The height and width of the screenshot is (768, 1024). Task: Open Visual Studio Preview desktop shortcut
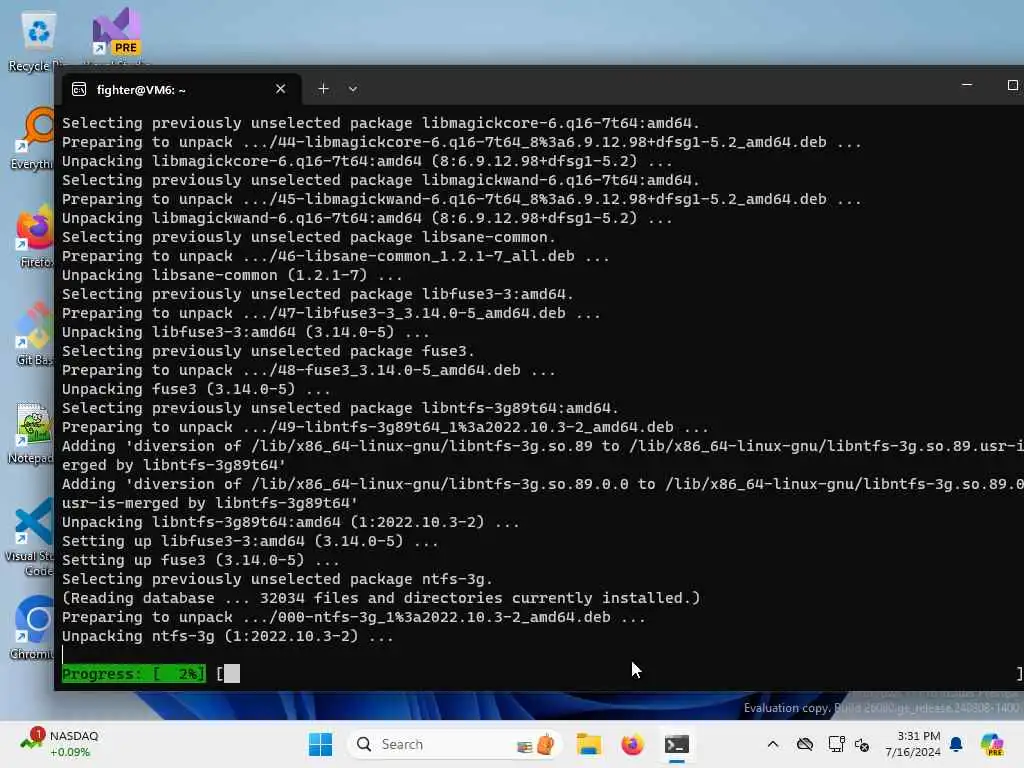(x=116, y=34)
